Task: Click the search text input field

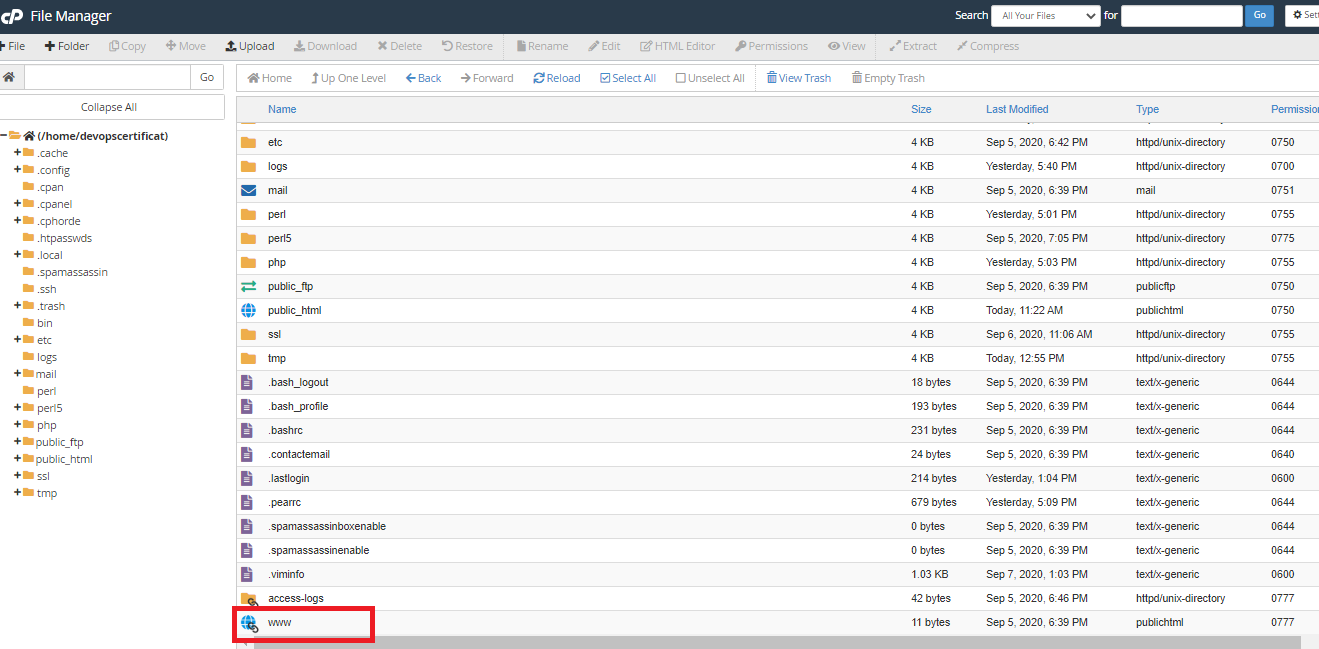Action: tap(1181, 15)
